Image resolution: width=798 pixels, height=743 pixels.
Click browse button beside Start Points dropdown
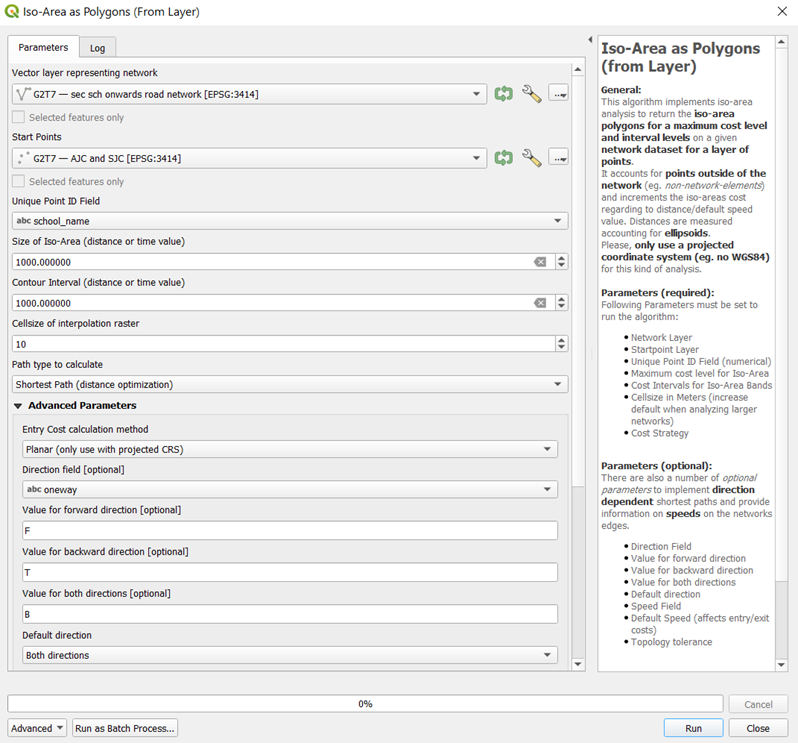point(558,158)
